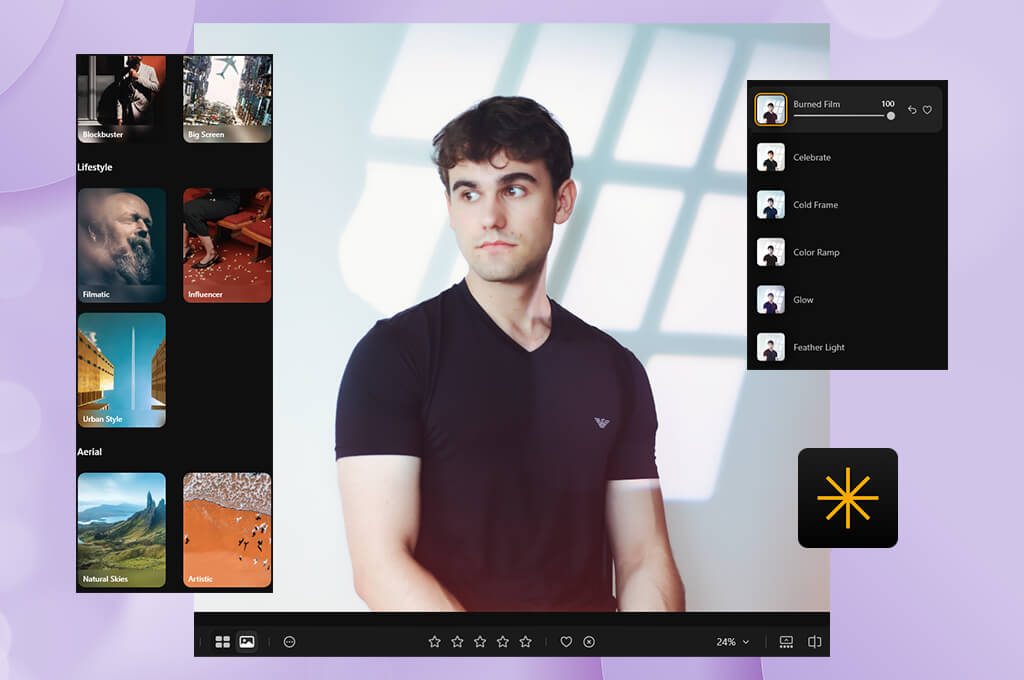Rate photo two stars

457,642
